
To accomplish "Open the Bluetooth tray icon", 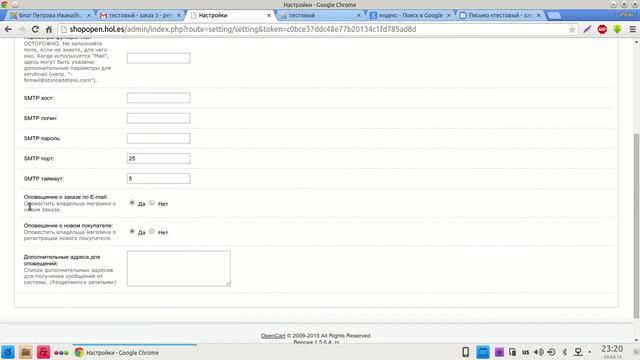I will pyautogui.click(x=564, y=352).
